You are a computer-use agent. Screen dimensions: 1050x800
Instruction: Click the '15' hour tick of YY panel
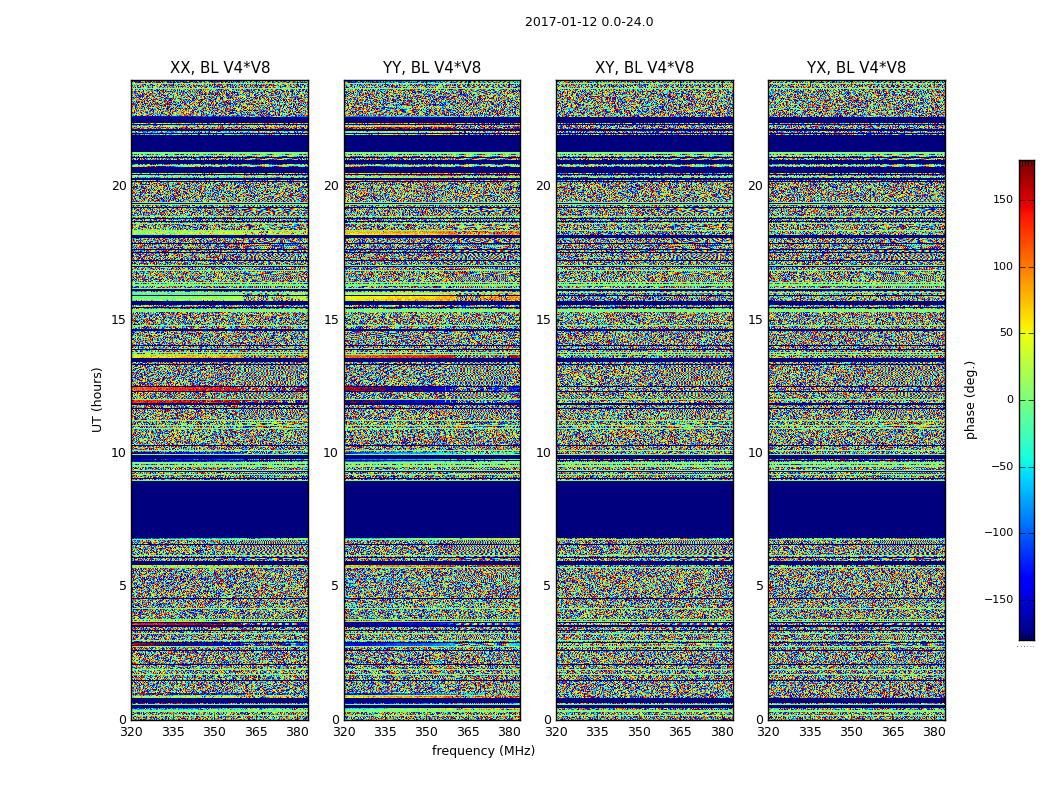[x=331, y=320]
